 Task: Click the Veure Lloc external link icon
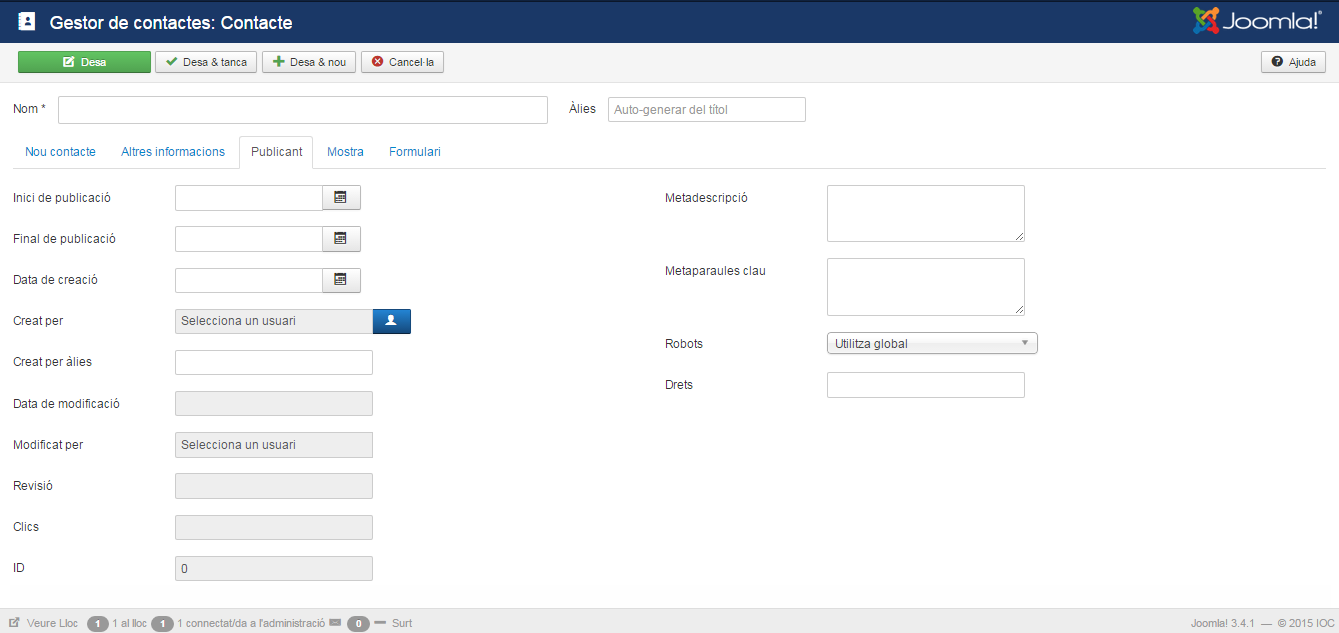point(15,622)
